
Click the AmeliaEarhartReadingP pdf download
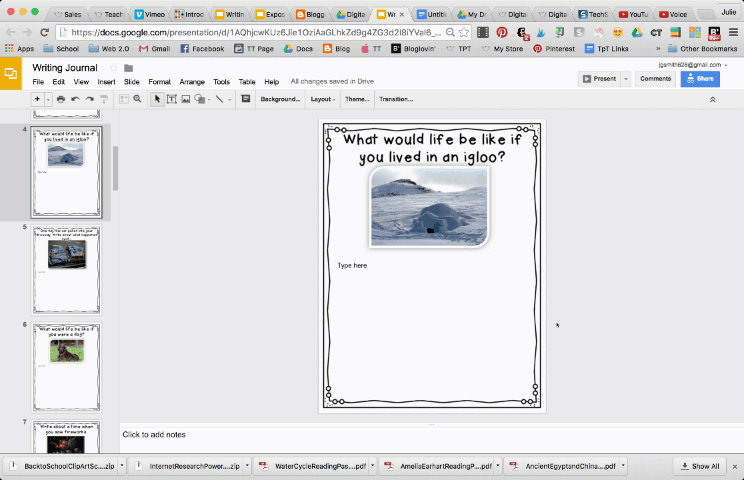click(x=438, y=466)
